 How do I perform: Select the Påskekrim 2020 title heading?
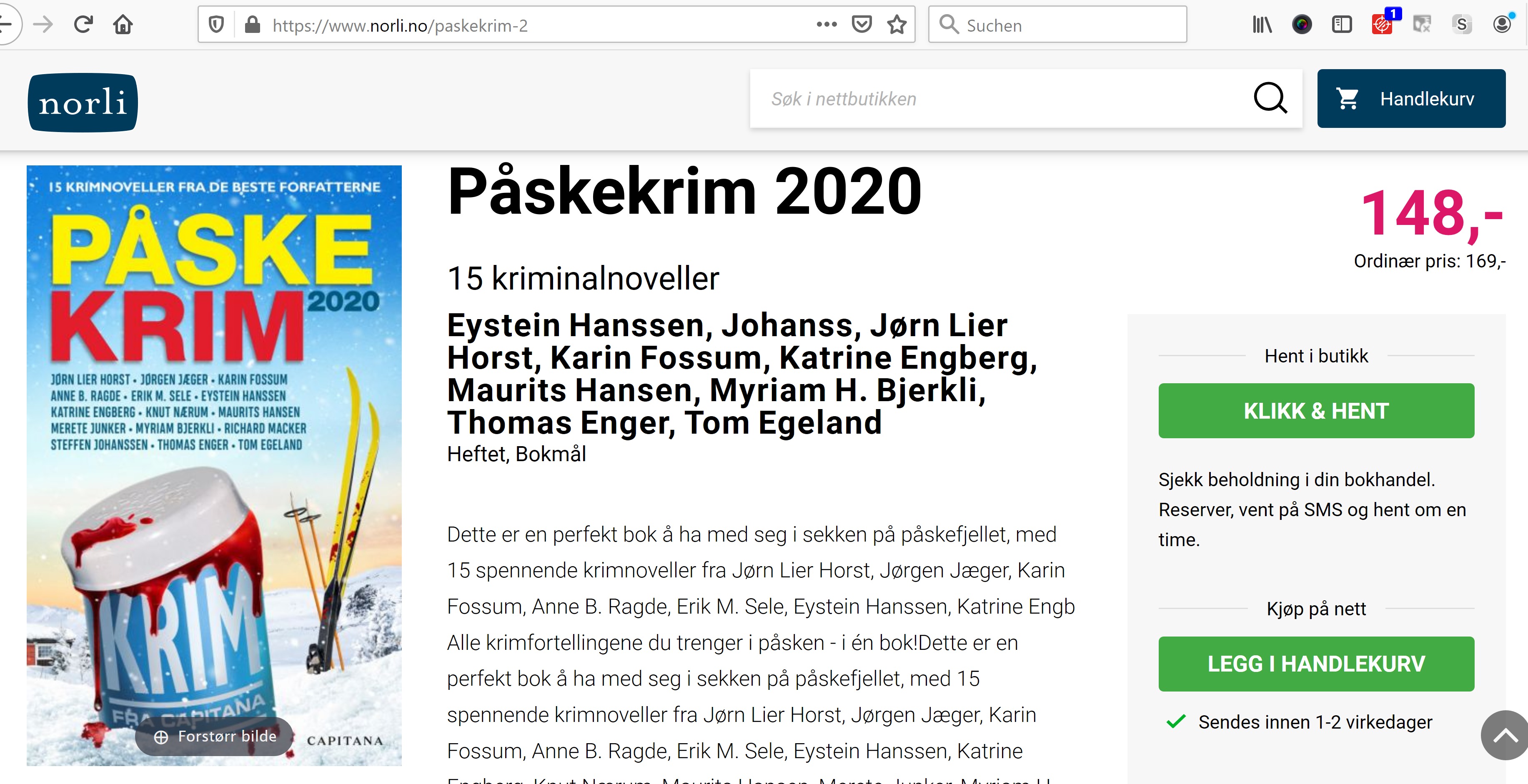(684, 191)
